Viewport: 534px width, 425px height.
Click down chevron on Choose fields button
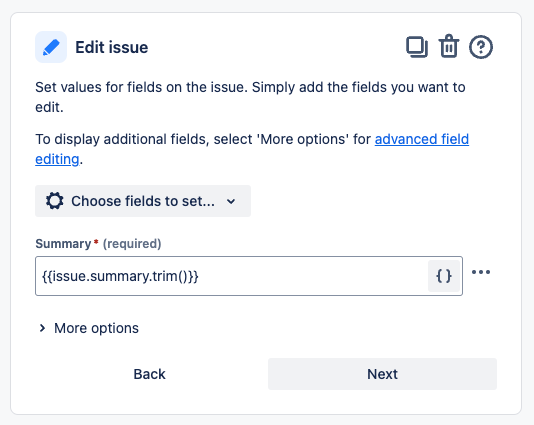(231, 201)
